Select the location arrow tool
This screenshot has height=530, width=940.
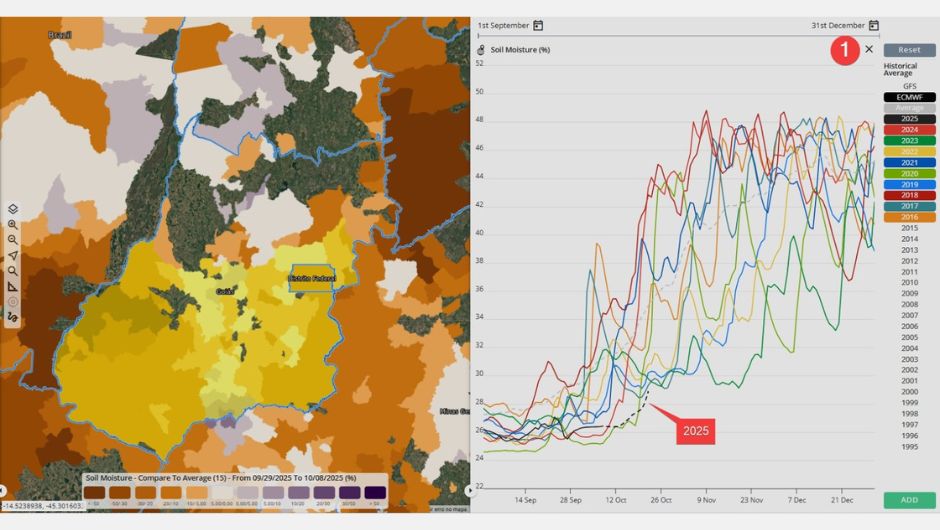coord(13,256)
